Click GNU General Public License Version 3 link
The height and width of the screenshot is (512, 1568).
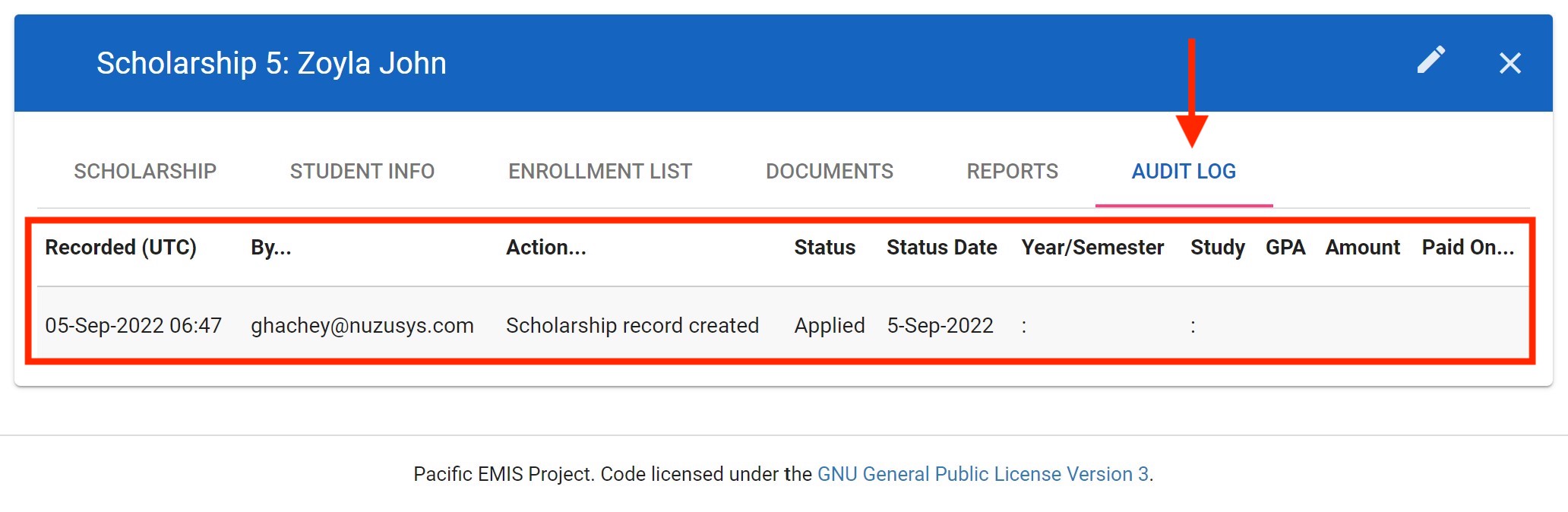point(982,474)
